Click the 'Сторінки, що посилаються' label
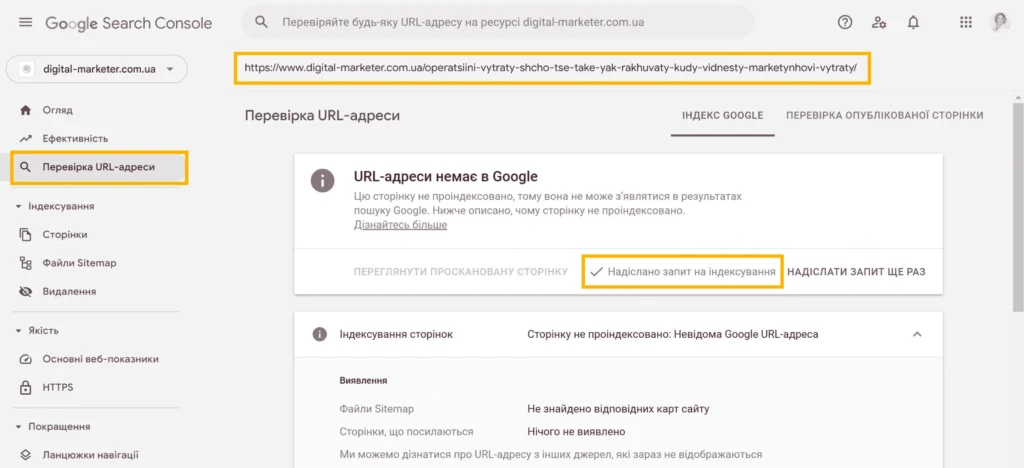The width and height of the screenshot is (1024, 468). coord(406,431)
